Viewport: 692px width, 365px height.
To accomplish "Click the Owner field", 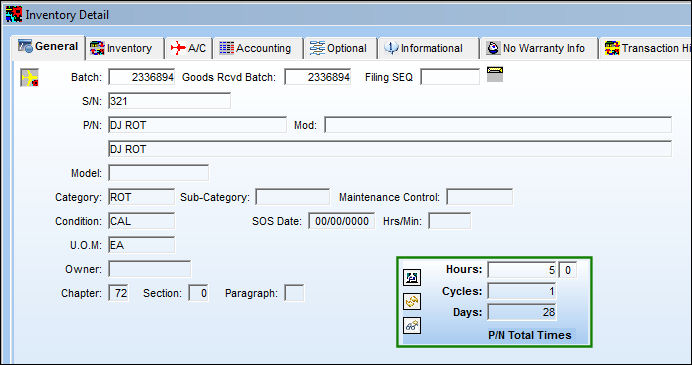I will (x=150, y=269).
